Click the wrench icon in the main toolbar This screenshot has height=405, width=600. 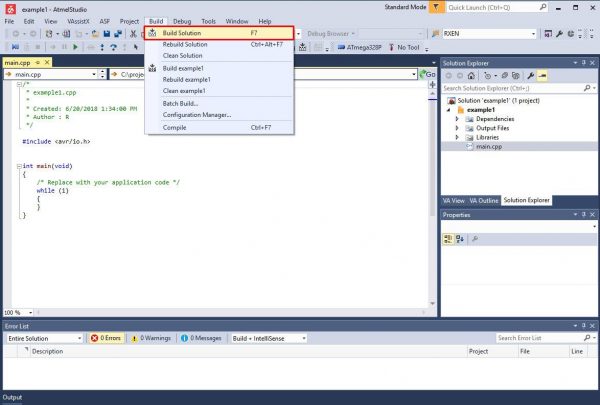pos(559,34)
